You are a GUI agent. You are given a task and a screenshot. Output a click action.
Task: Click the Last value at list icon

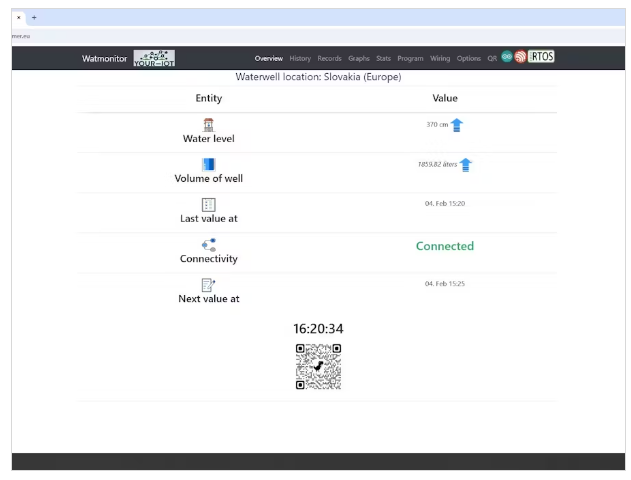tap(208, 204)
